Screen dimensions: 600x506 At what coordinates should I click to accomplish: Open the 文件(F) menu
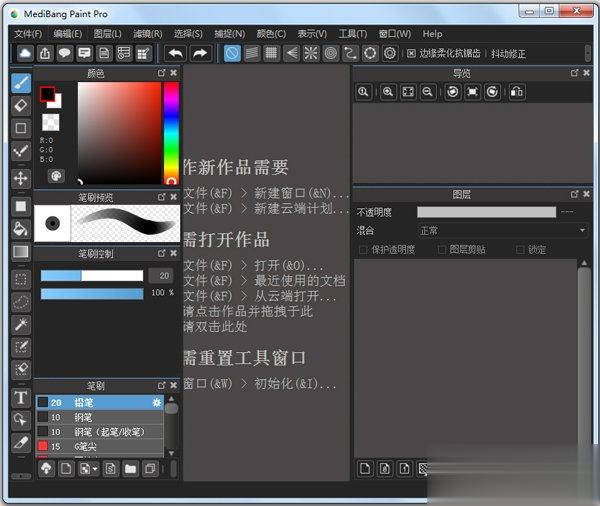pos(28,33)
